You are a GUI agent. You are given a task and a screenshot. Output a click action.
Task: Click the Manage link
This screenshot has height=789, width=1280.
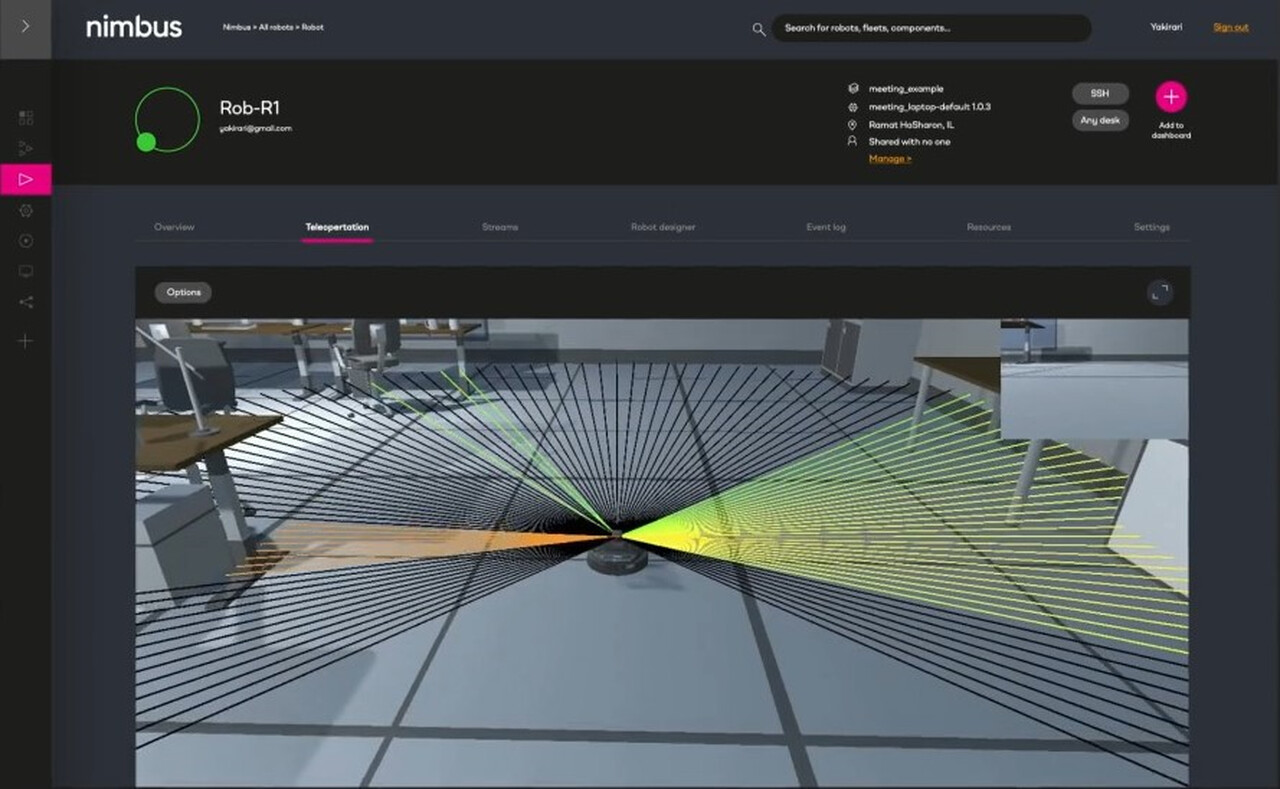[x=890, y=159]
